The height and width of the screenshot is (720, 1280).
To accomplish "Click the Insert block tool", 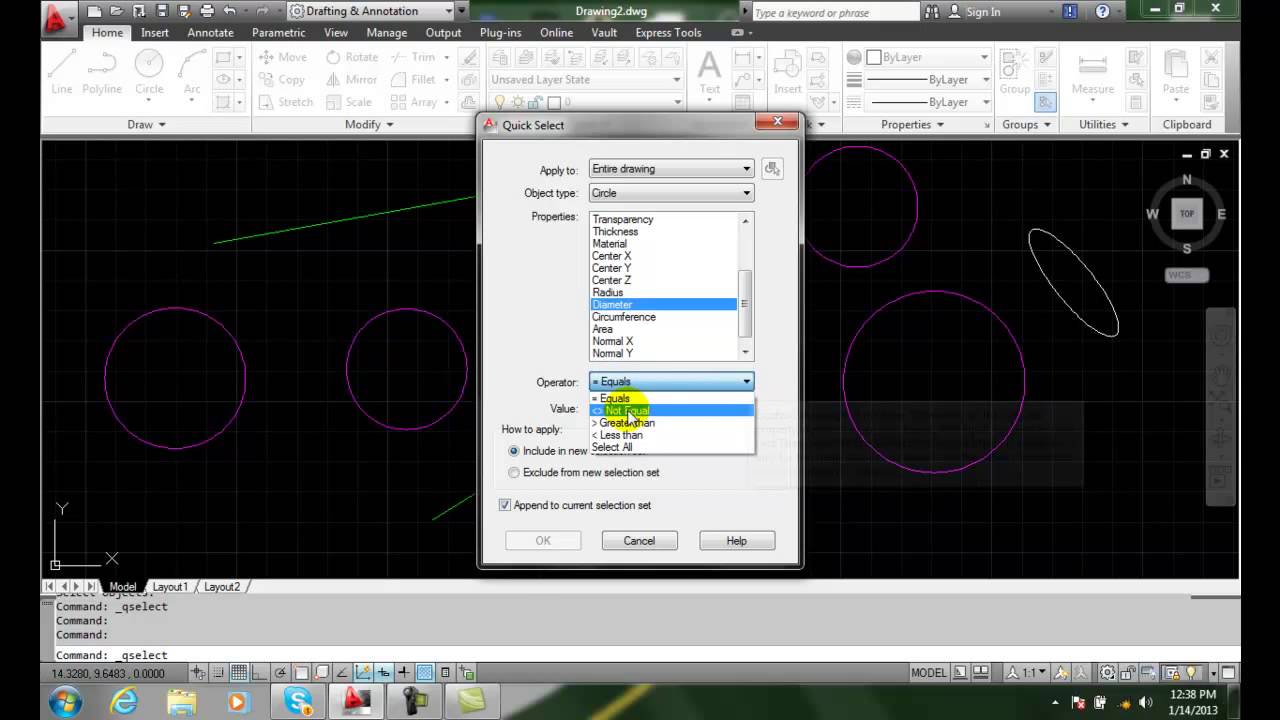I will click(x=787, y=72).
